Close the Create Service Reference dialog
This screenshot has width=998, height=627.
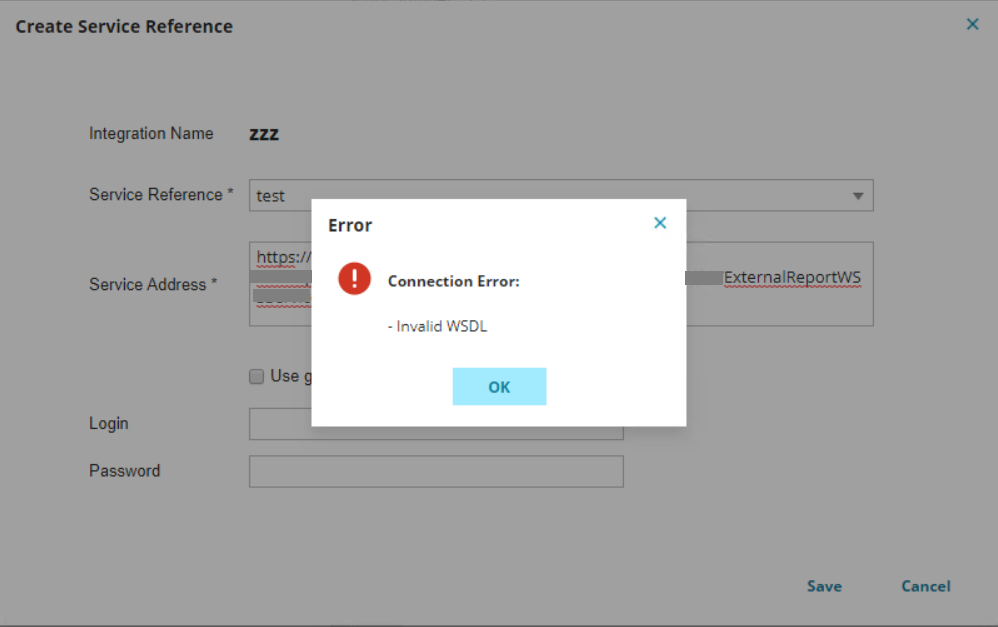coord(972,25)
